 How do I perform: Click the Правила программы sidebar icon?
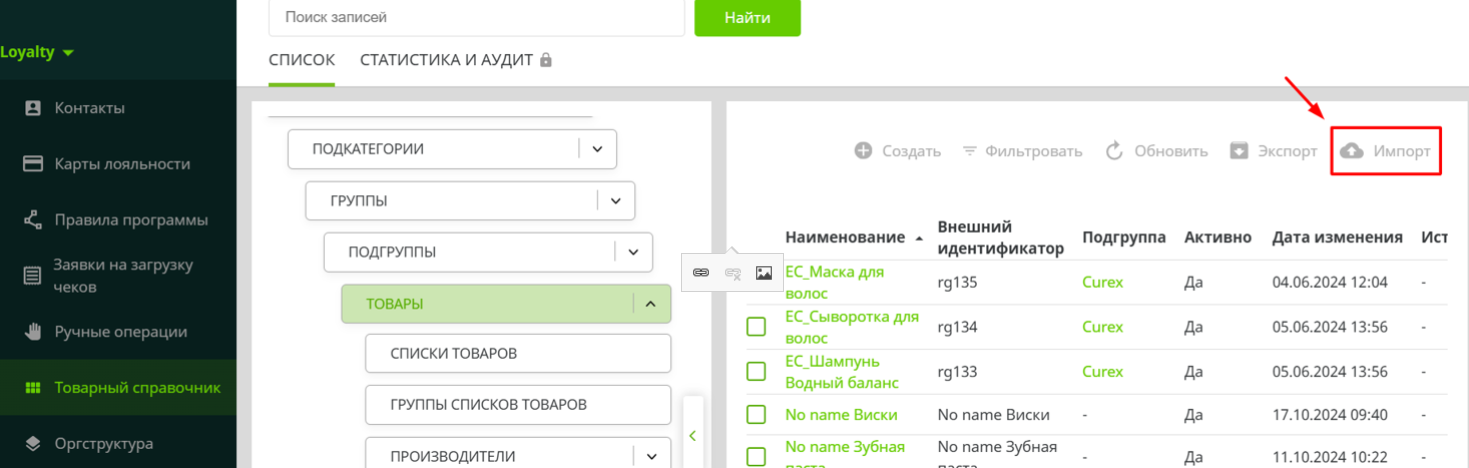[x=33, y=220]
